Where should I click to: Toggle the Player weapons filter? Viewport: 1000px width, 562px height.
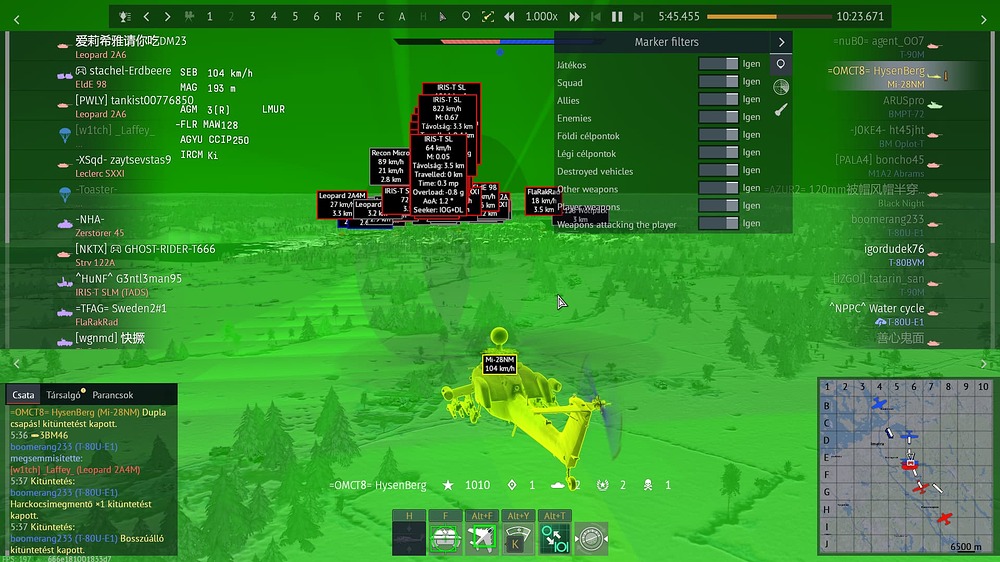[718, 205]
